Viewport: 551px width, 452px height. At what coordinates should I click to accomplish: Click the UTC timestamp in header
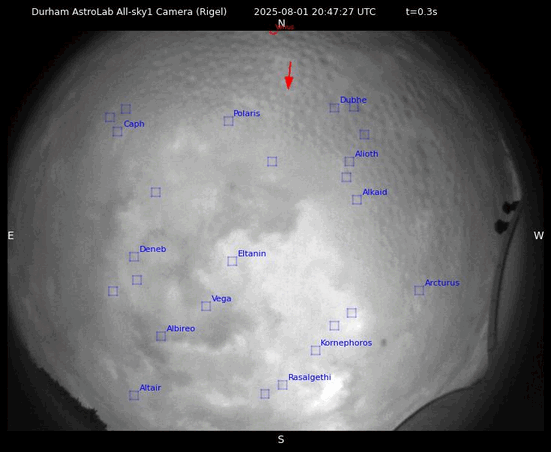[x=315, y=12]
